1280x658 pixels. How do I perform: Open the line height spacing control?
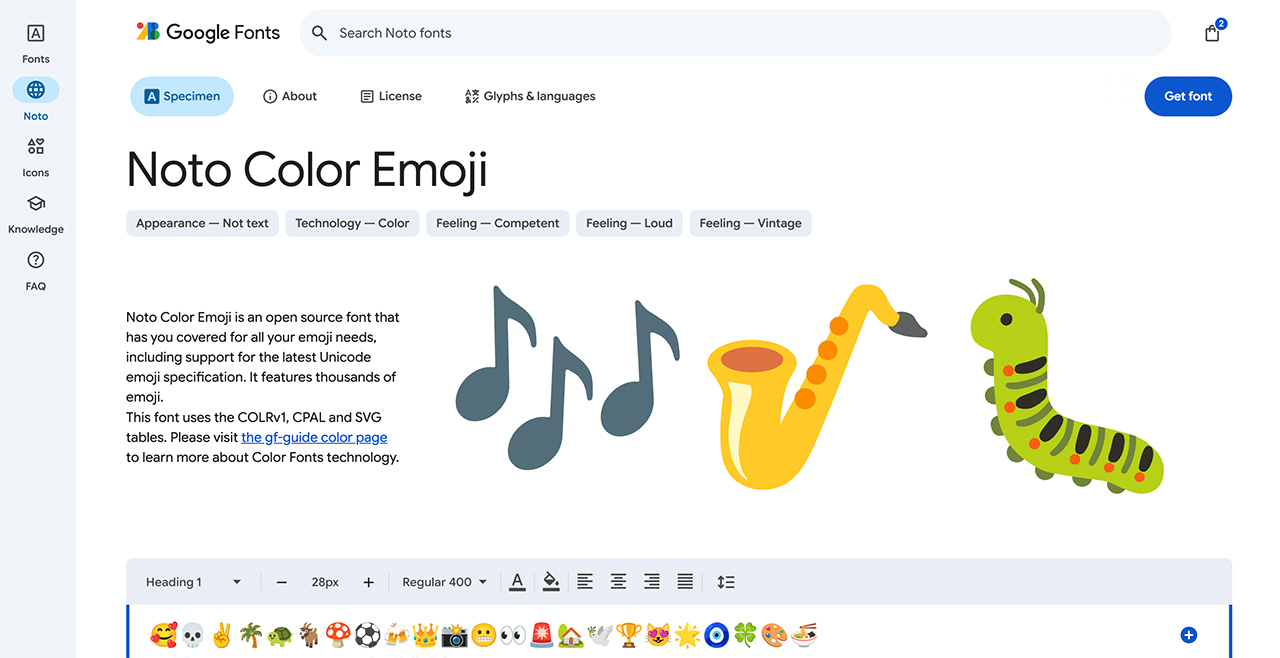tap(726, 581)
